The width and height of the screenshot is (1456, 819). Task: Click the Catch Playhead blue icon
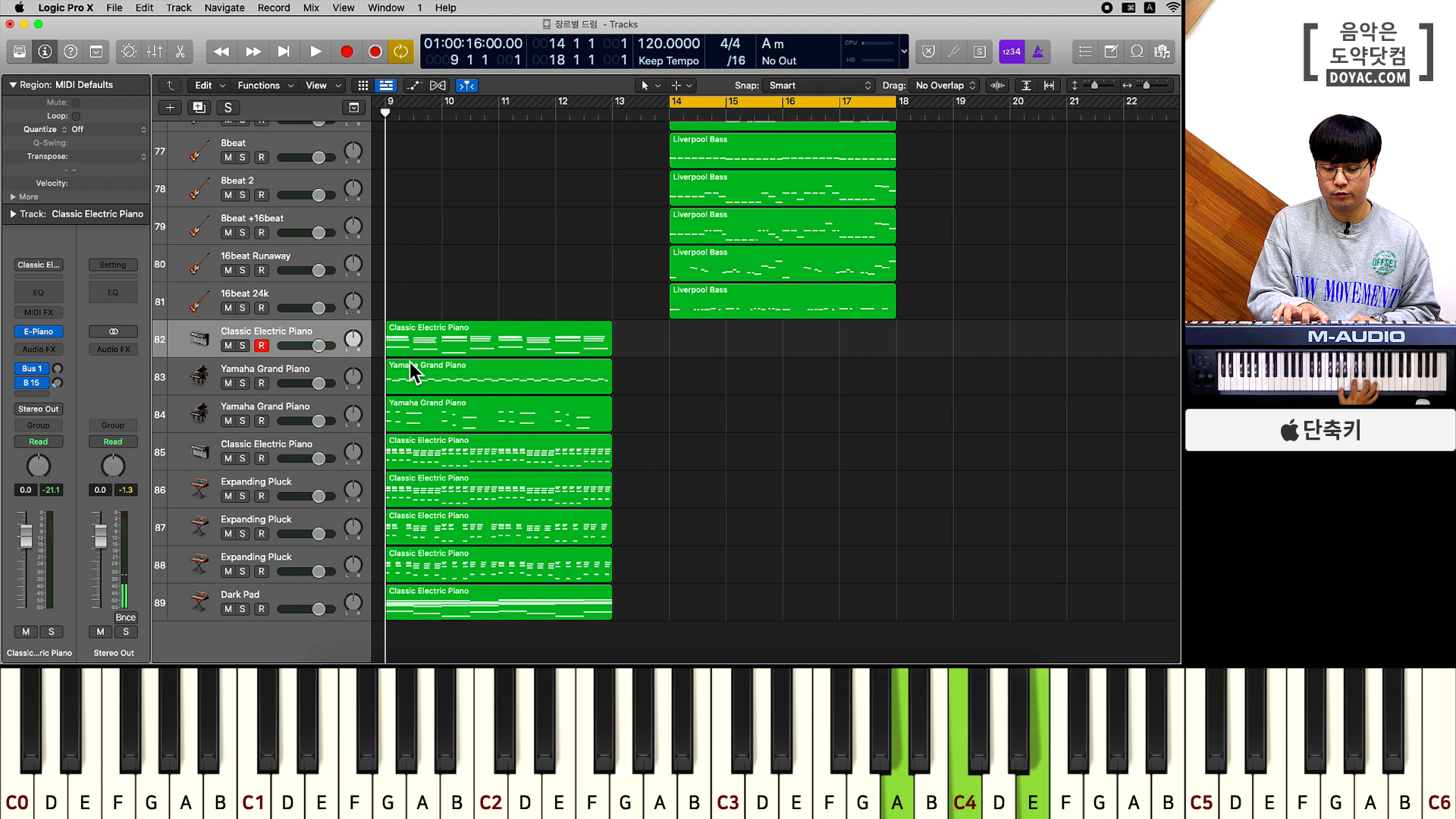(x=467, y=86)
